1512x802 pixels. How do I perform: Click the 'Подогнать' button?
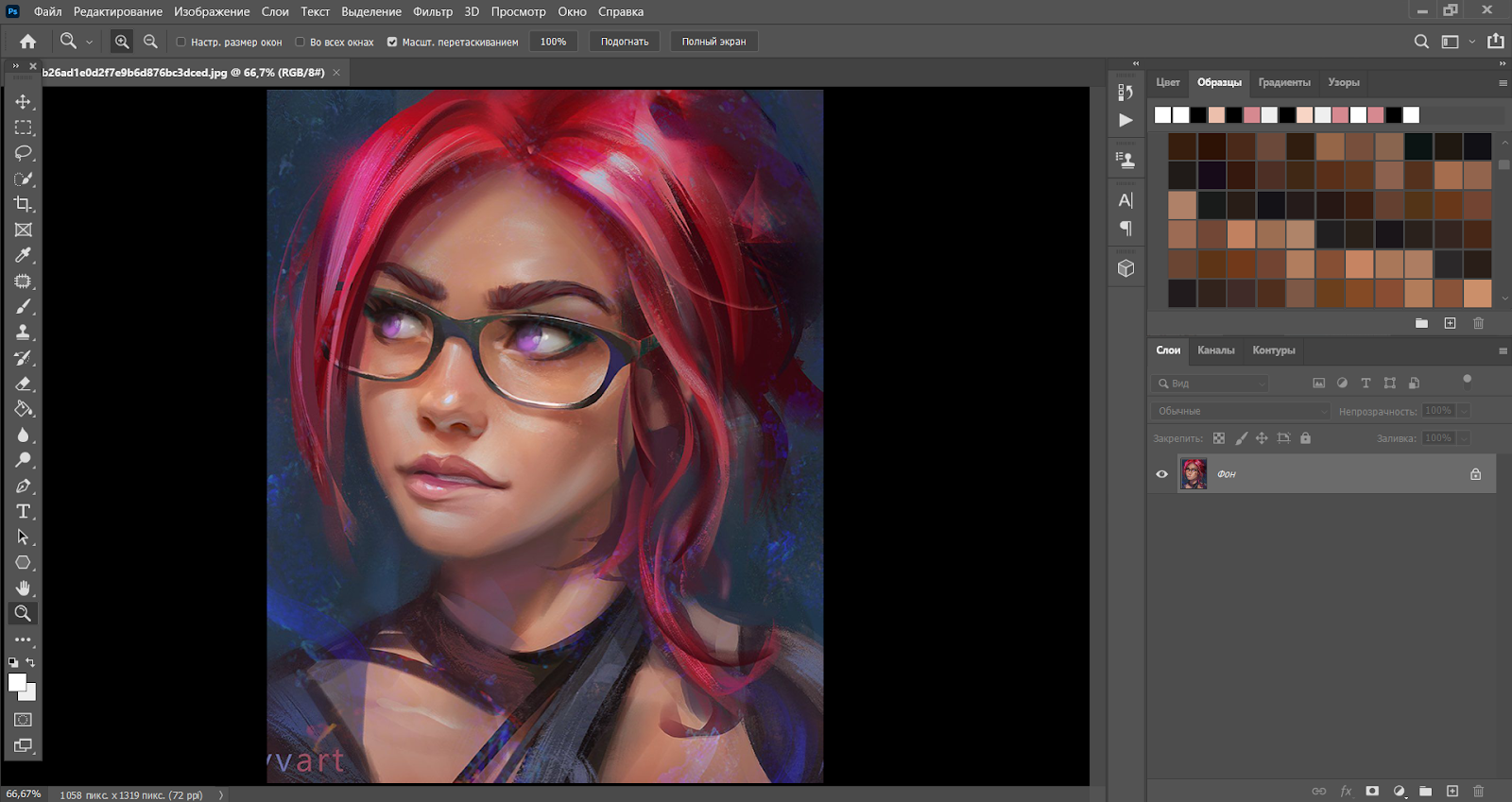(625, 42)
